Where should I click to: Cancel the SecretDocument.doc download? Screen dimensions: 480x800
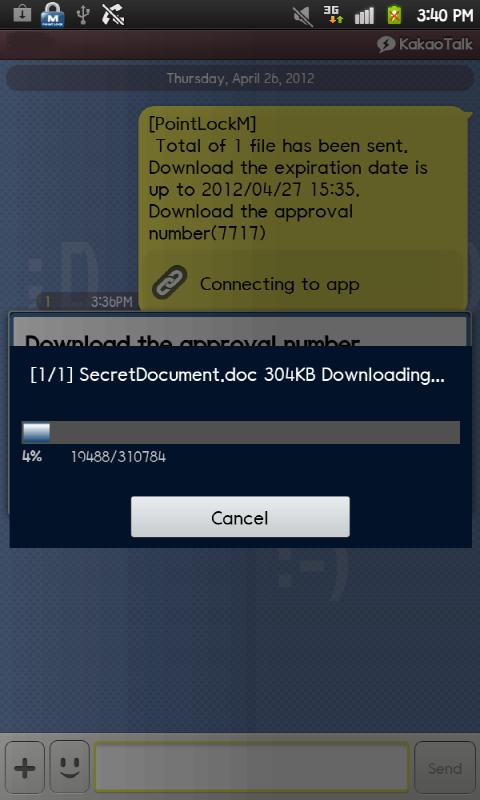pos(240,516)
